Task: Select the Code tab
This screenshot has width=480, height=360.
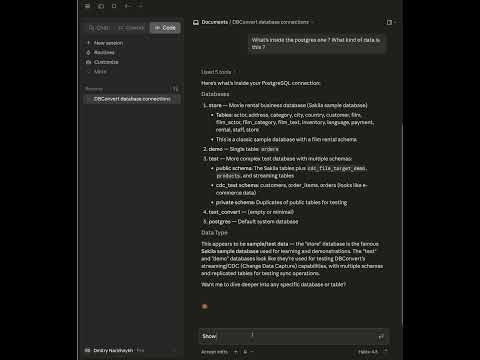Action: [165, 28]
